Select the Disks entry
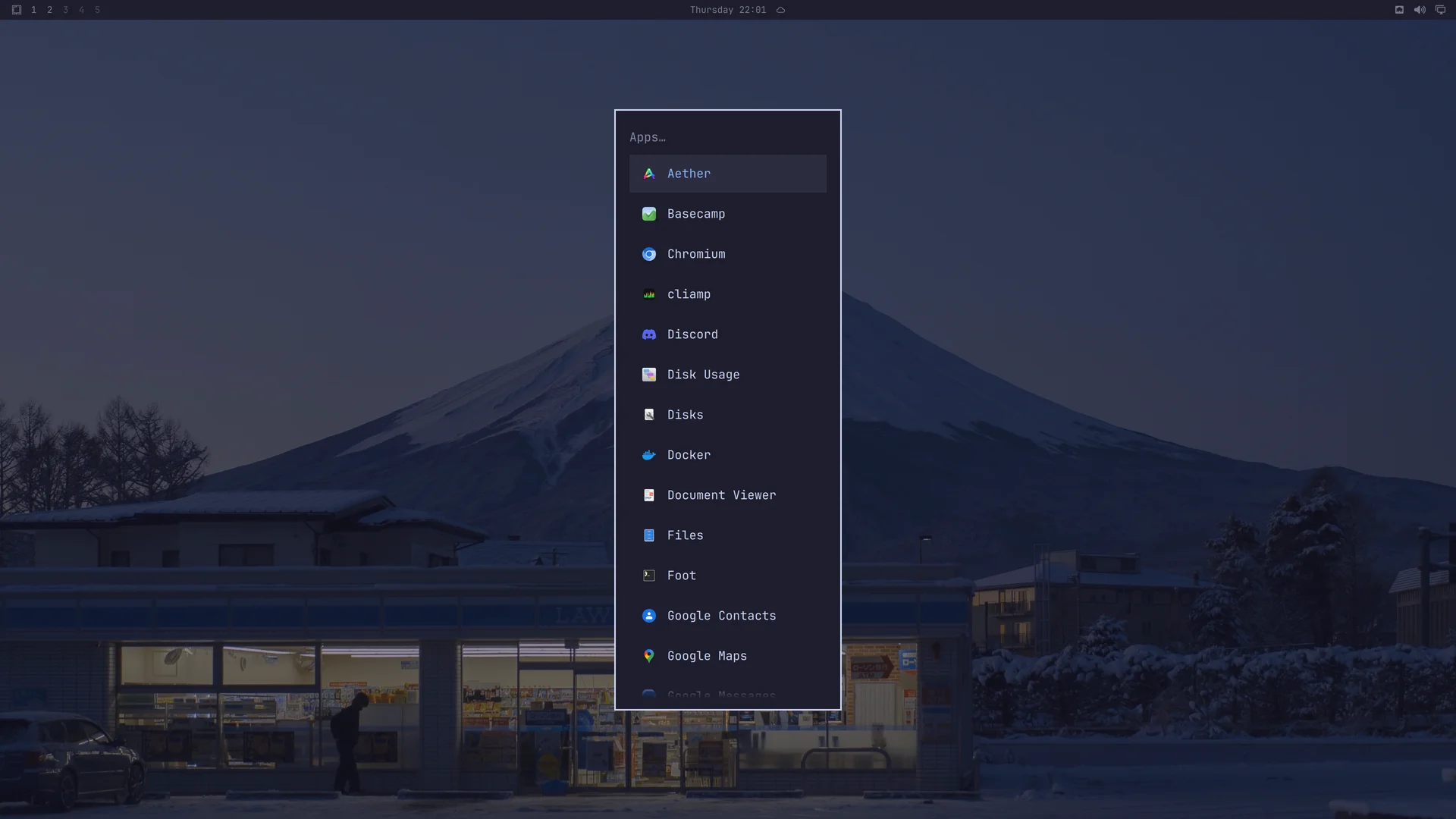 [727, 415]
